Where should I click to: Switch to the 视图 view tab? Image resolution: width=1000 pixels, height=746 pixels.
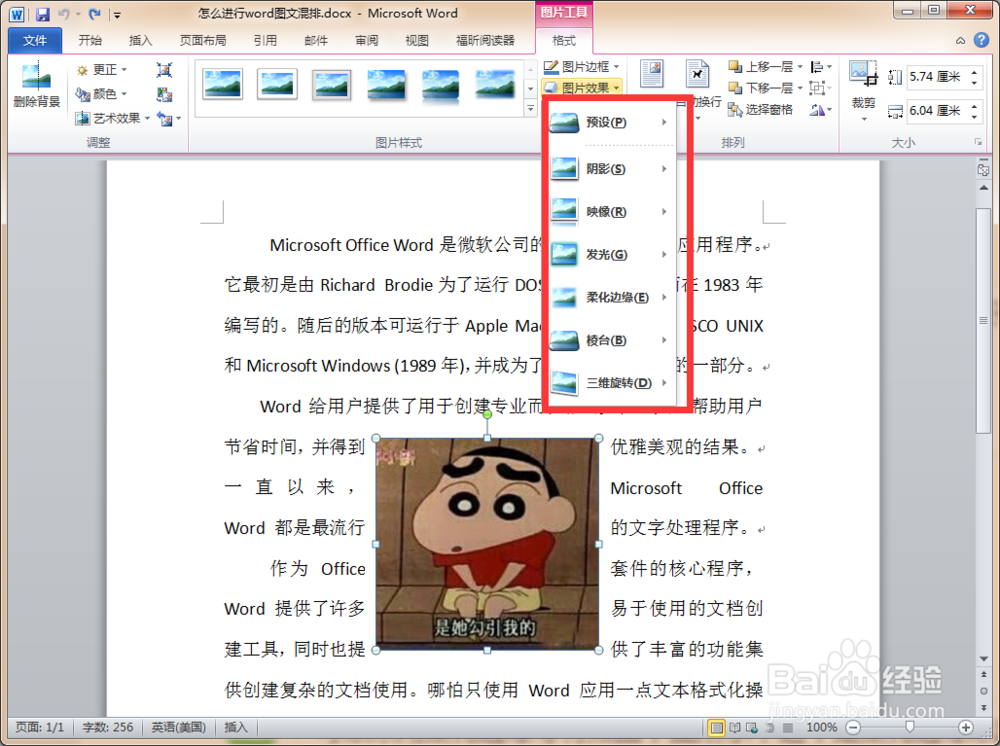pyautogui.click(x=416, y=40)
